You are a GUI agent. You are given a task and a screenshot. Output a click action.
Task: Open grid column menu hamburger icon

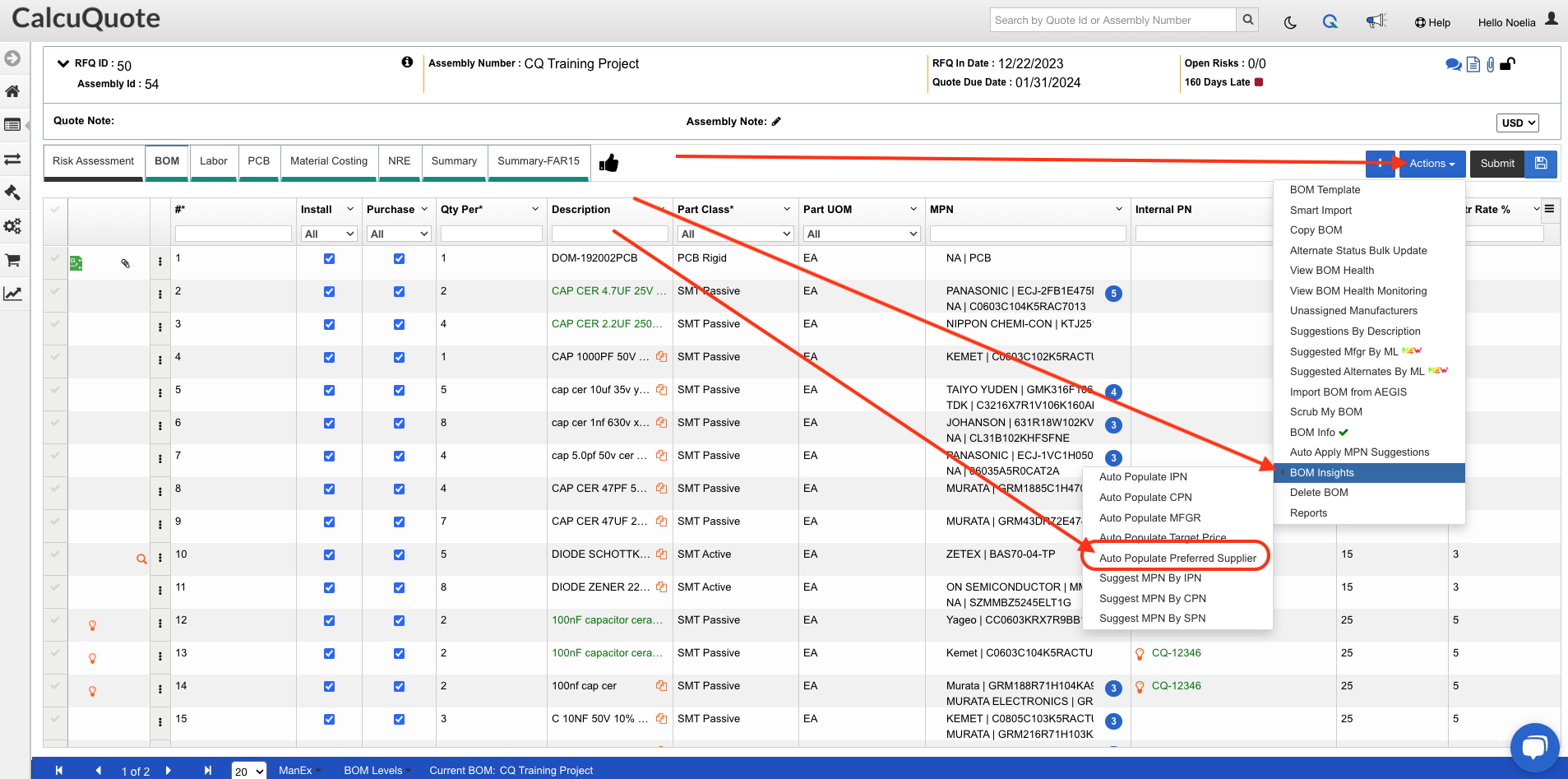pos(1549,209)
